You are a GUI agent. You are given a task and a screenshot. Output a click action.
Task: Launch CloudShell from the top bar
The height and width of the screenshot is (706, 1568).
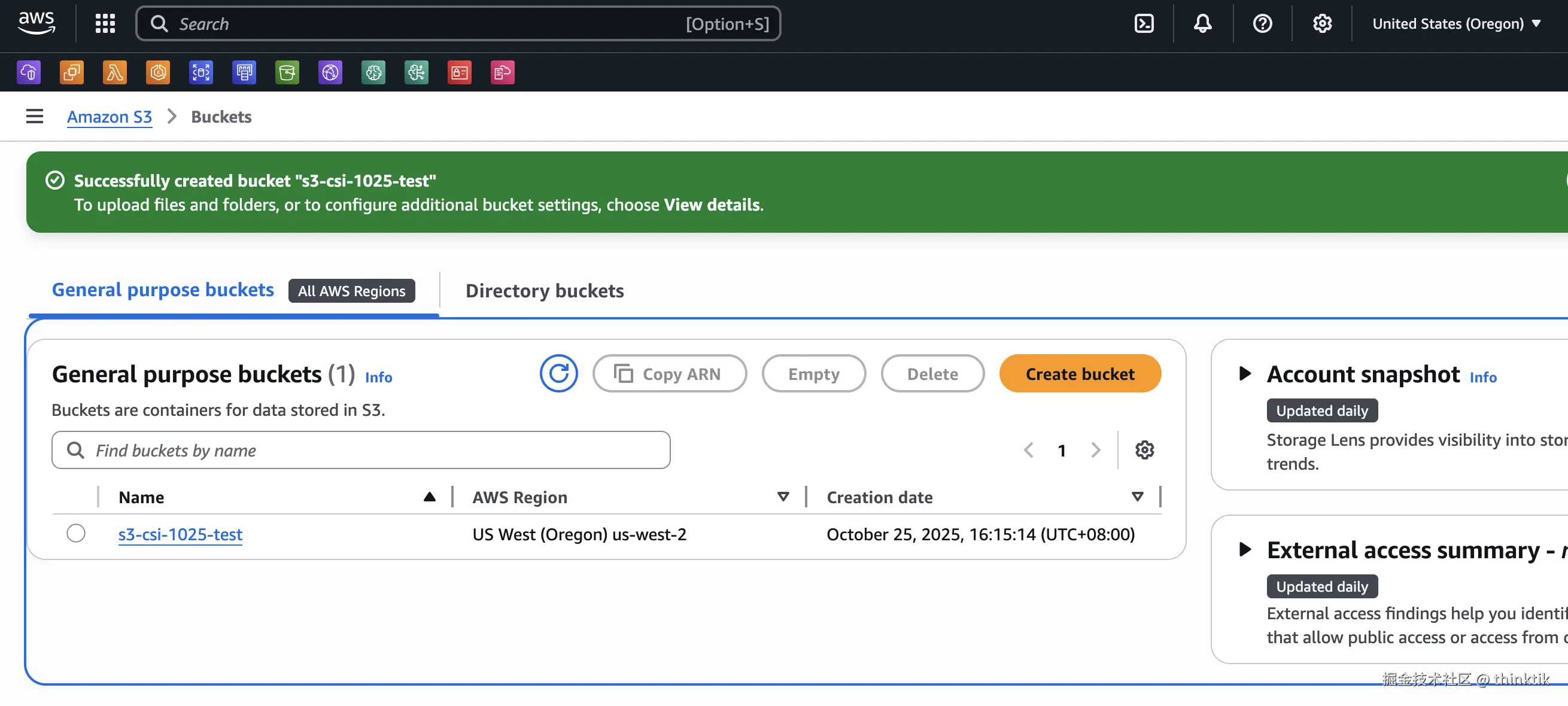tap(1144, 24)
